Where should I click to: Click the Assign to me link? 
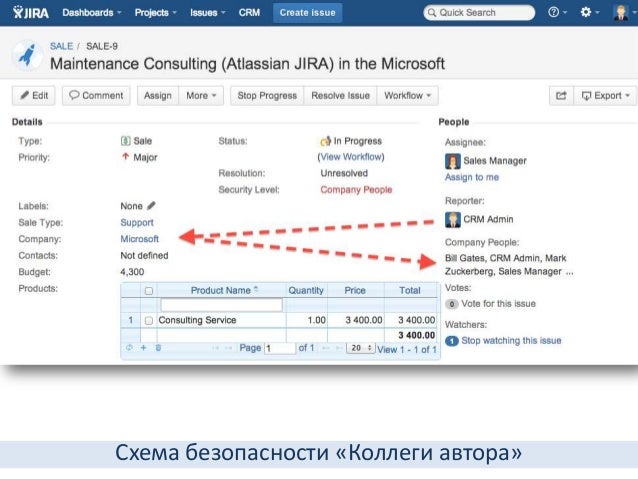(472, 177)
